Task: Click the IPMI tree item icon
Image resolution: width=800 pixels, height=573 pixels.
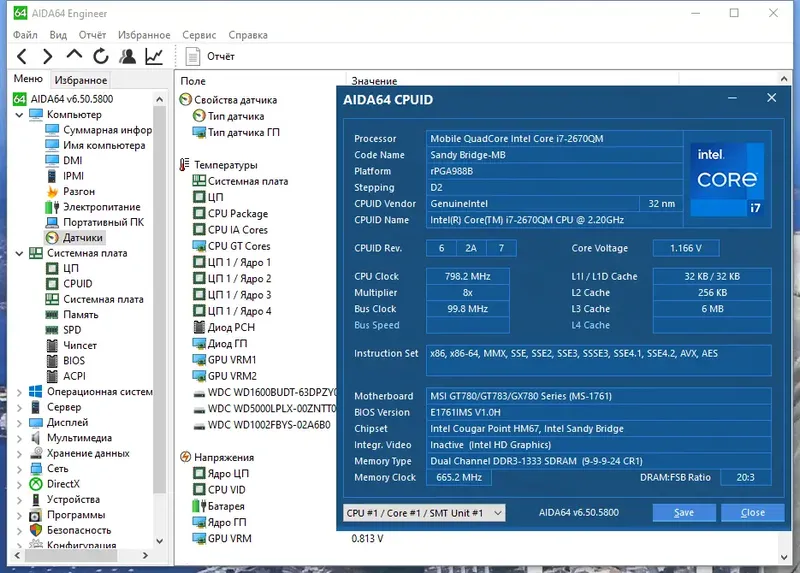Action: (x=52, y=176)
